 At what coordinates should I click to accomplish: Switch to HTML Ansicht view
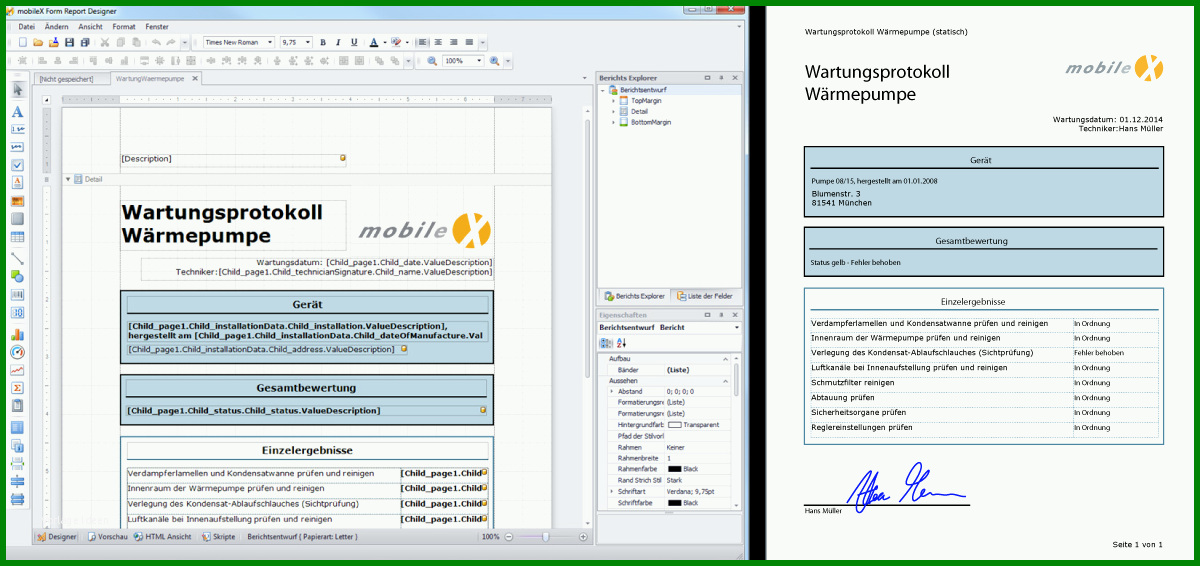pos(163,537)
